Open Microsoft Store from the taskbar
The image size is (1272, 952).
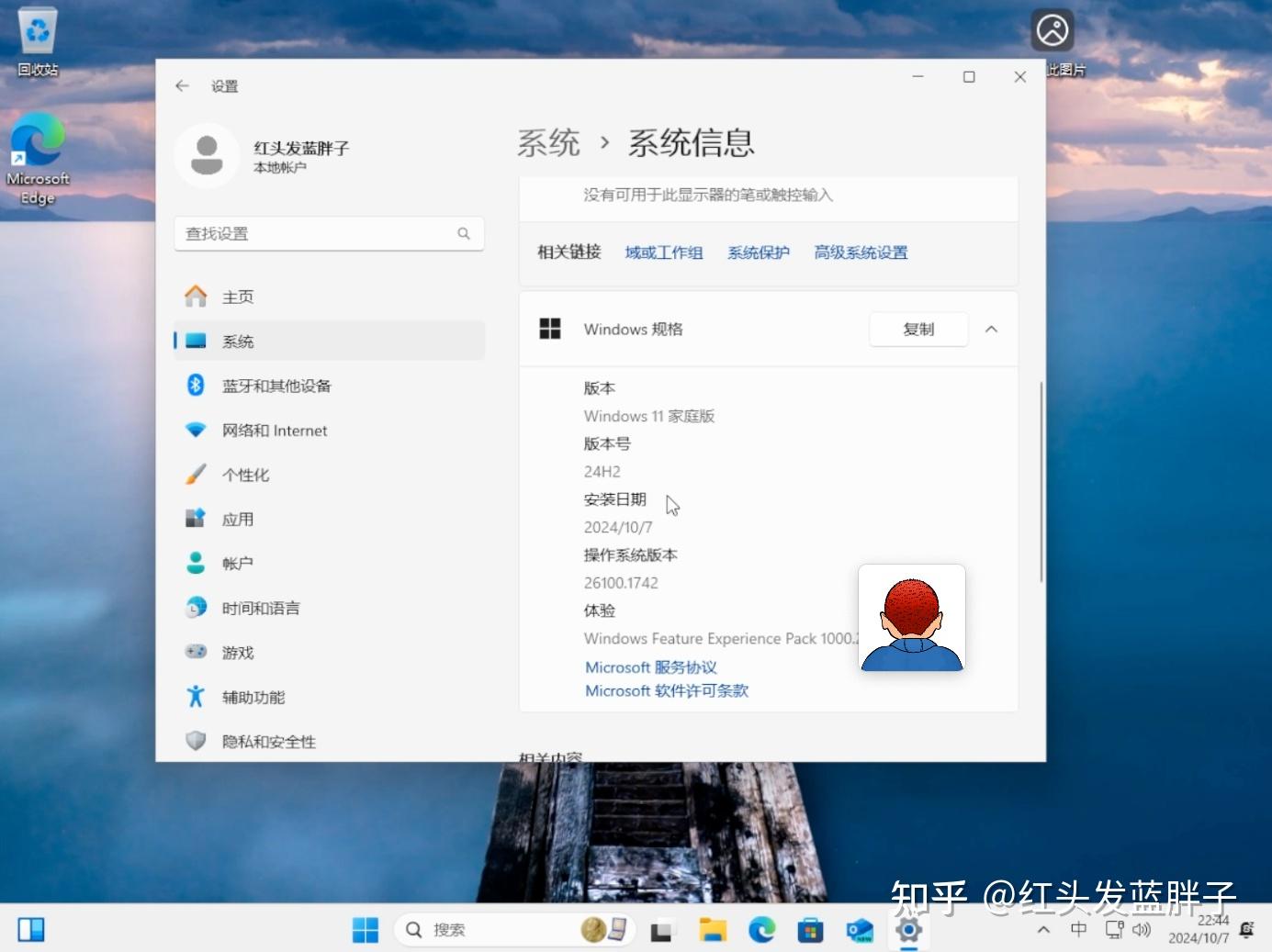click(x=810, y=930)
